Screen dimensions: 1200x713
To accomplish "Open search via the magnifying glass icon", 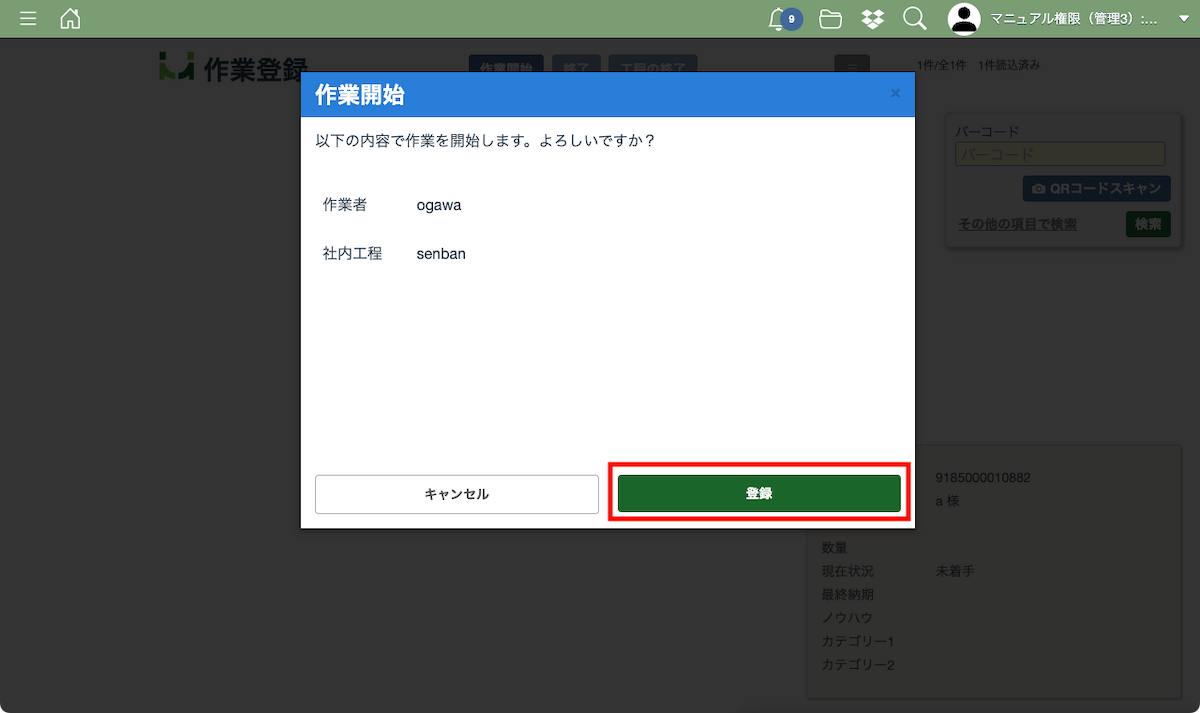I will pyautogui.click(x=914, y=19).
